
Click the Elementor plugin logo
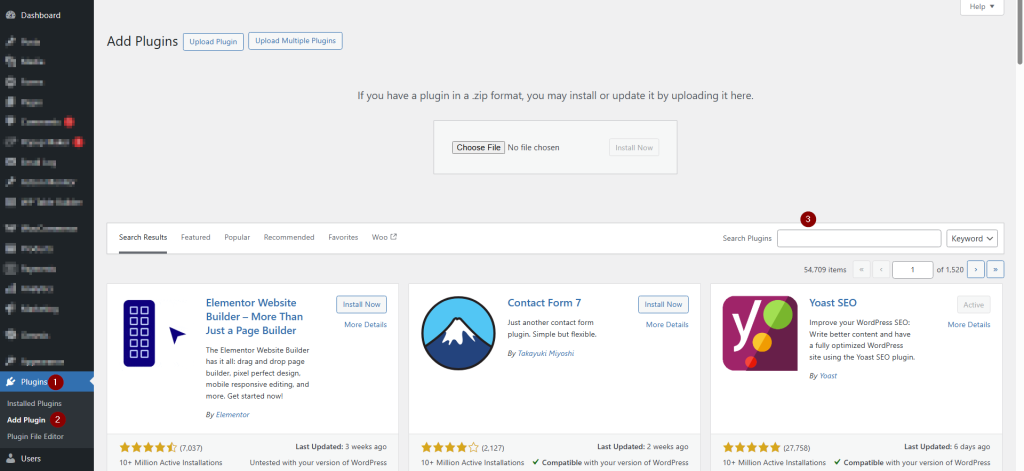(x=155, y=333)
